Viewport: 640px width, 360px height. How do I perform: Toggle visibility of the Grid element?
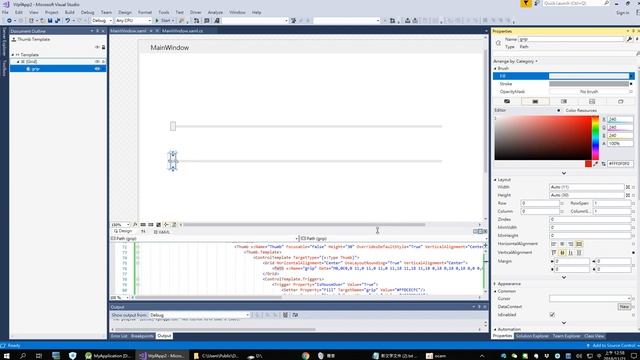[x=97, y=61]
